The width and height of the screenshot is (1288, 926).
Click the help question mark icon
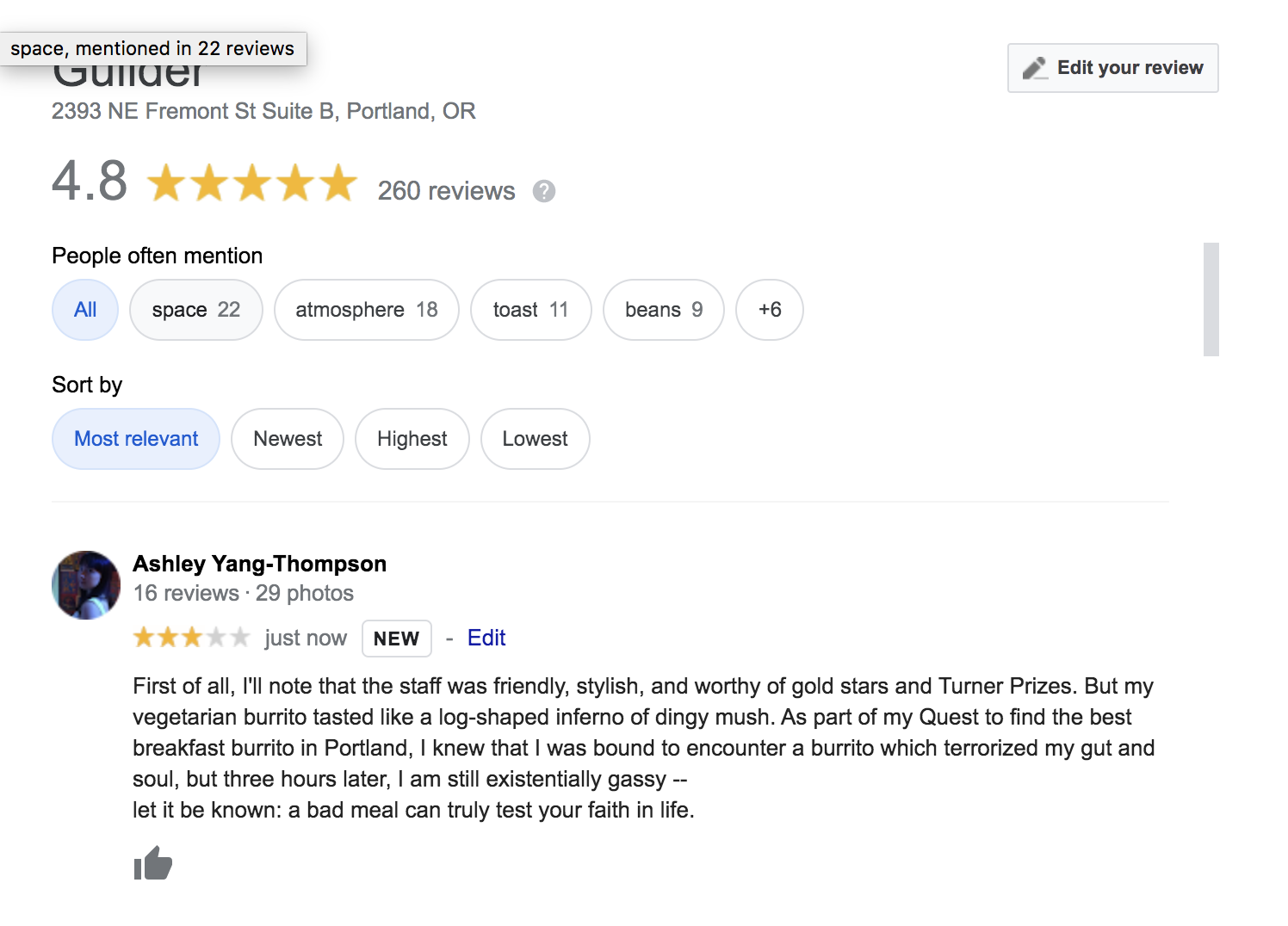click(543, 191)
